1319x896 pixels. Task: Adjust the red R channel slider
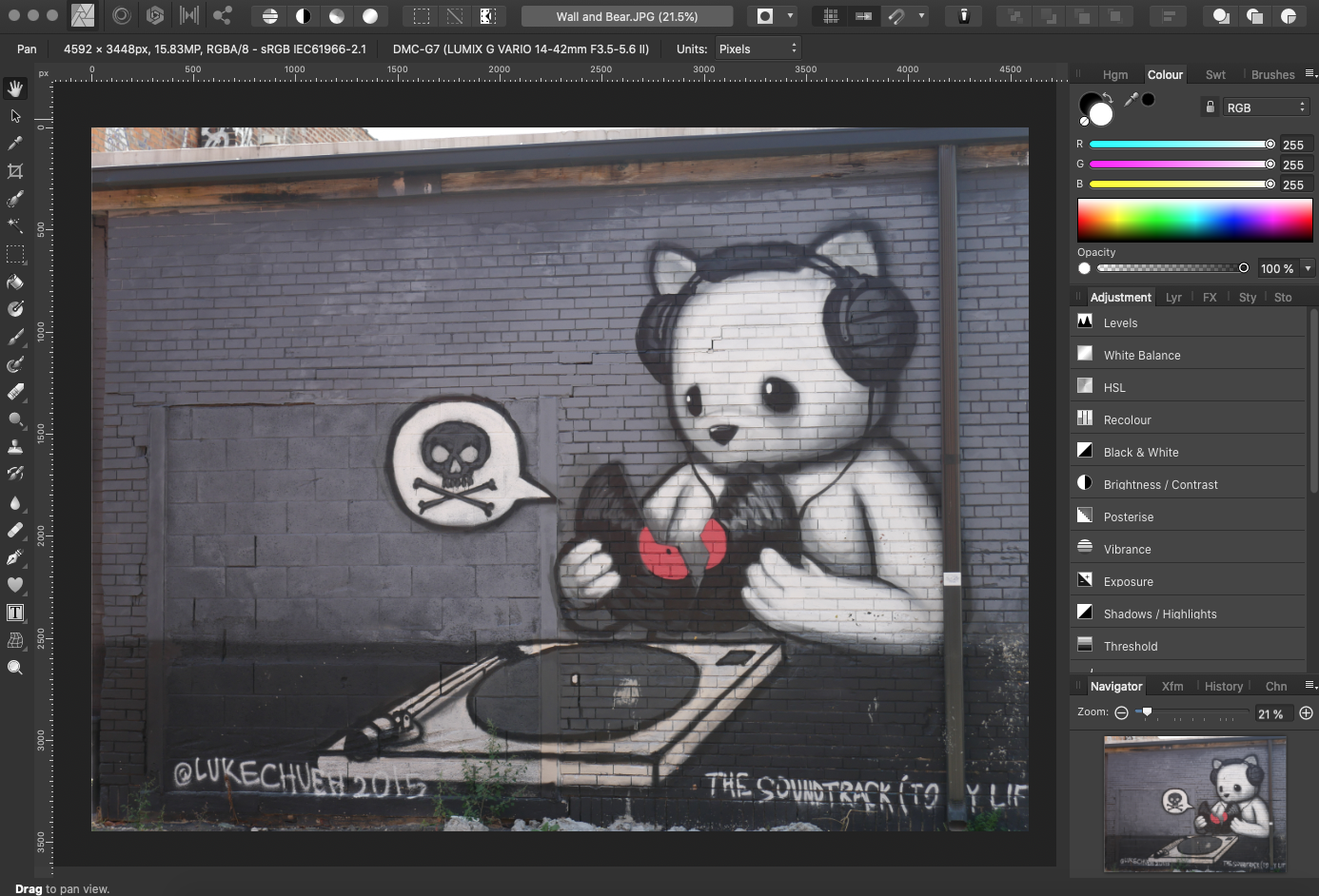[x=1182, y=145]
